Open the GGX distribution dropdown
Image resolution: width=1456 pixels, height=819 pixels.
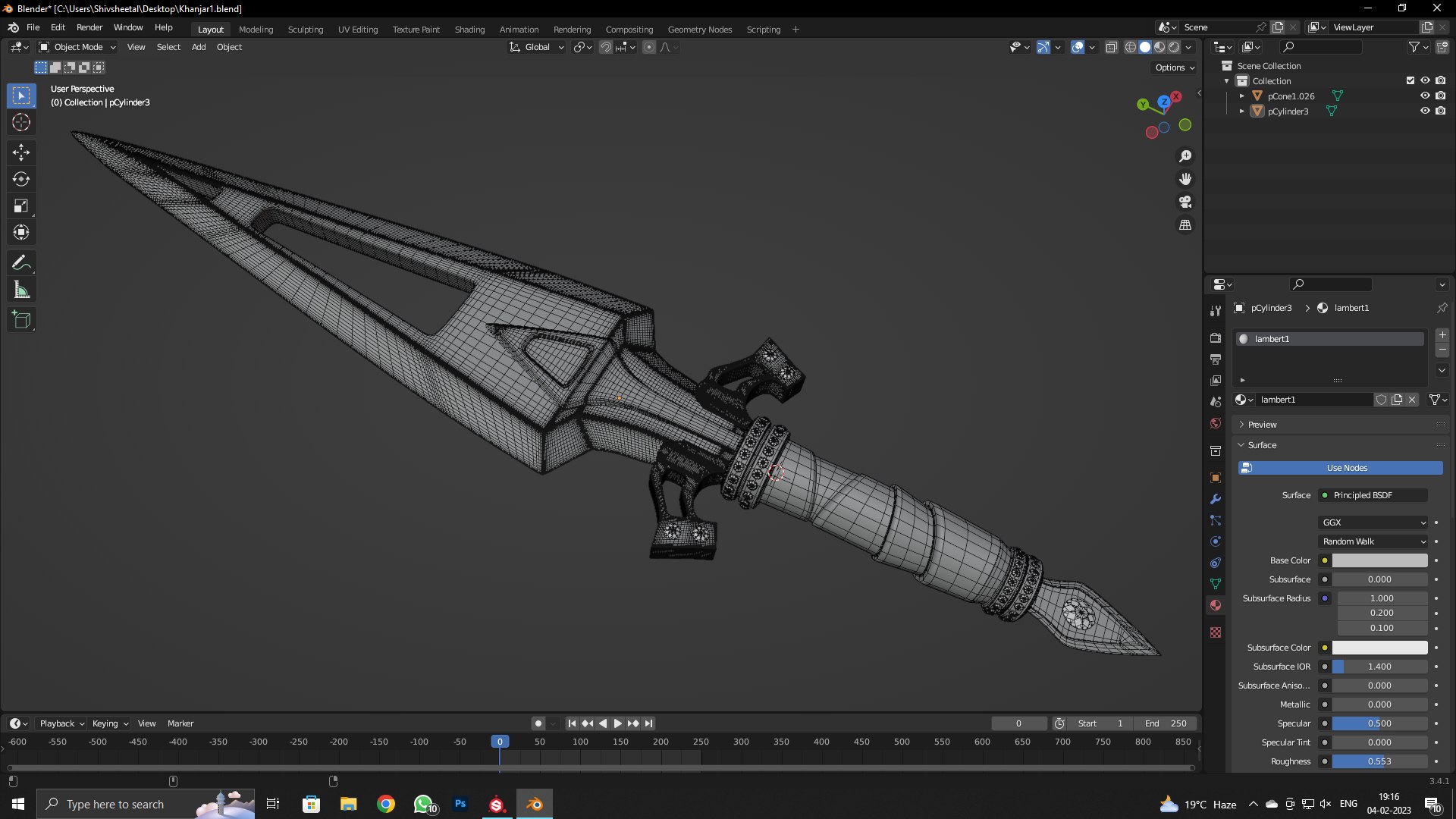point(1373,522)
